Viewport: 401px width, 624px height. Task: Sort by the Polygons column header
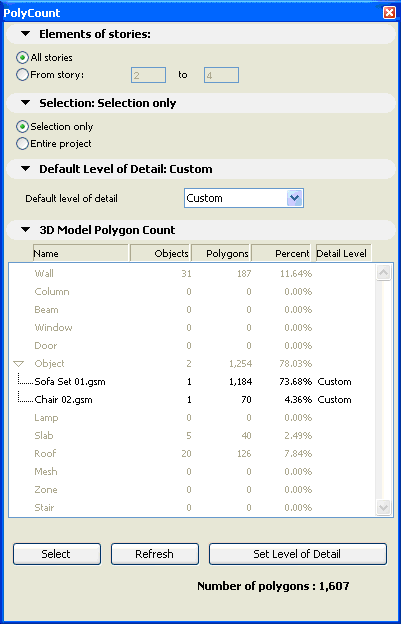[x=221, y=253]
